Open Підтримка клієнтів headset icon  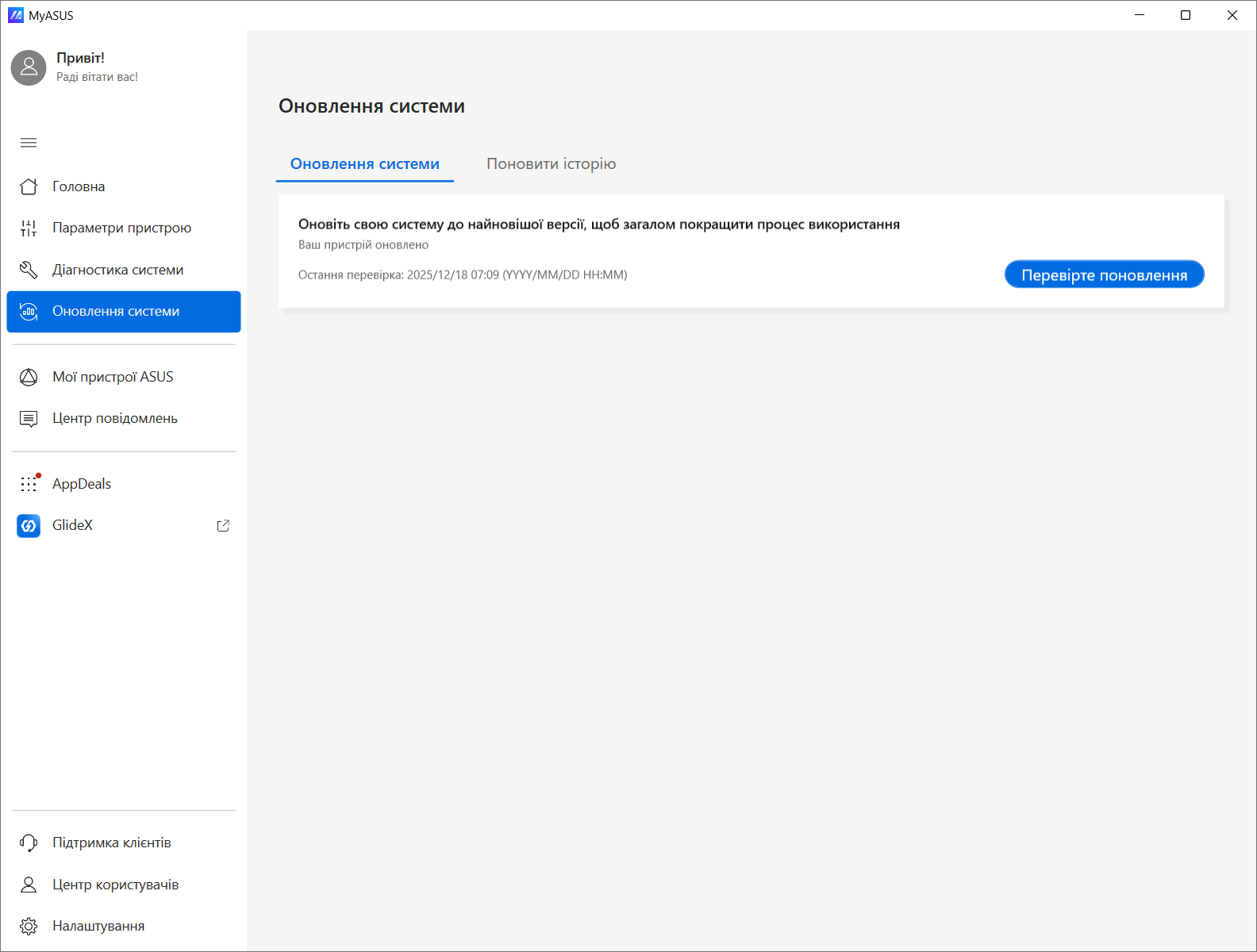pos(29,843)
